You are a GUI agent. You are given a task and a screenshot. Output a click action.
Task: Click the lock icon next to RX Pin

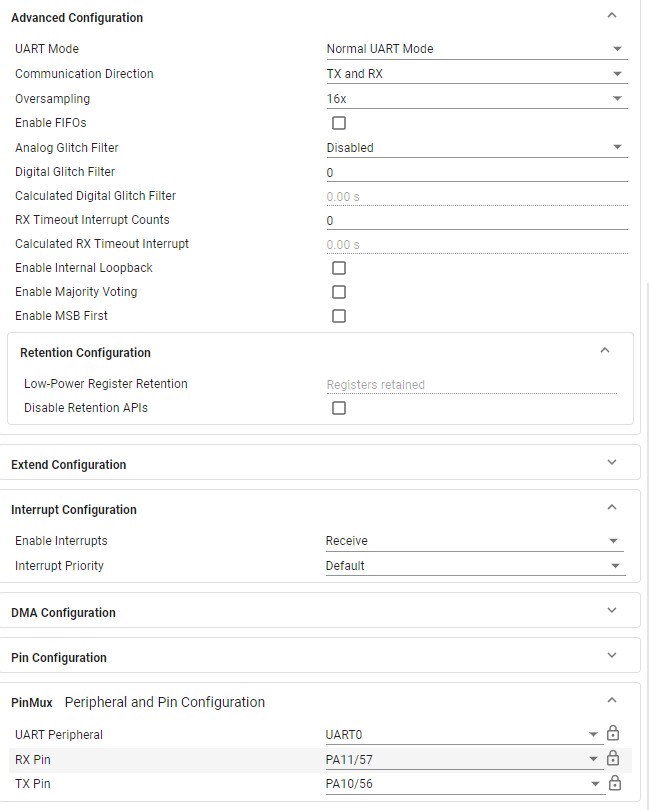614,759
